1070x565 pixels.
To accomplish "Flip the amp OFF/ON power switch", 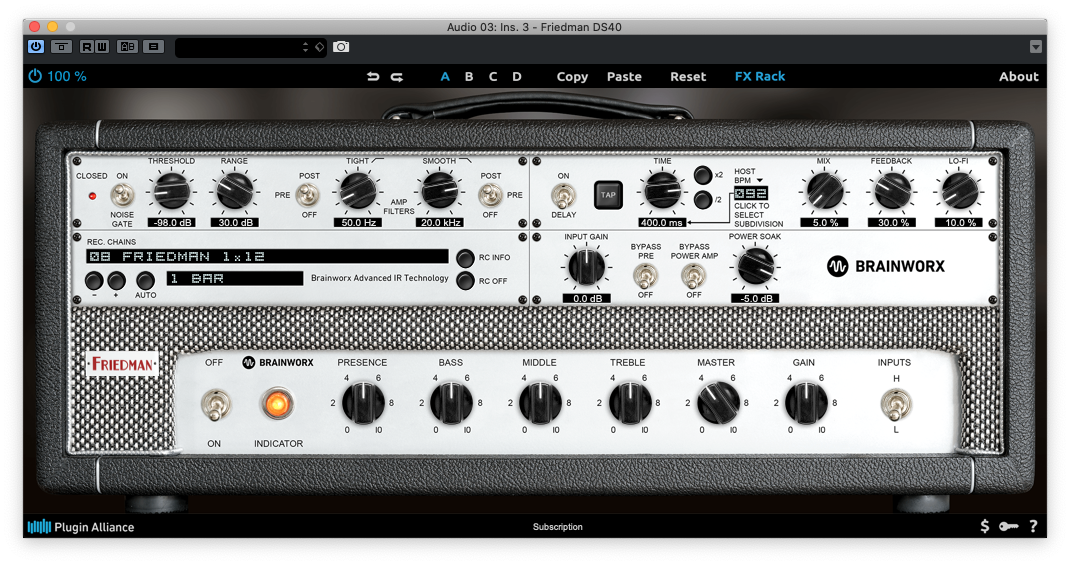I will point(215,404).
